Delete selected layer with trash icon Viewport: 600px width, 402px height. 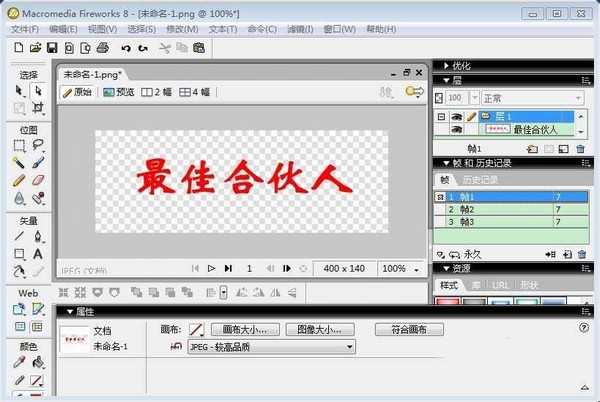tap(582, 149)
